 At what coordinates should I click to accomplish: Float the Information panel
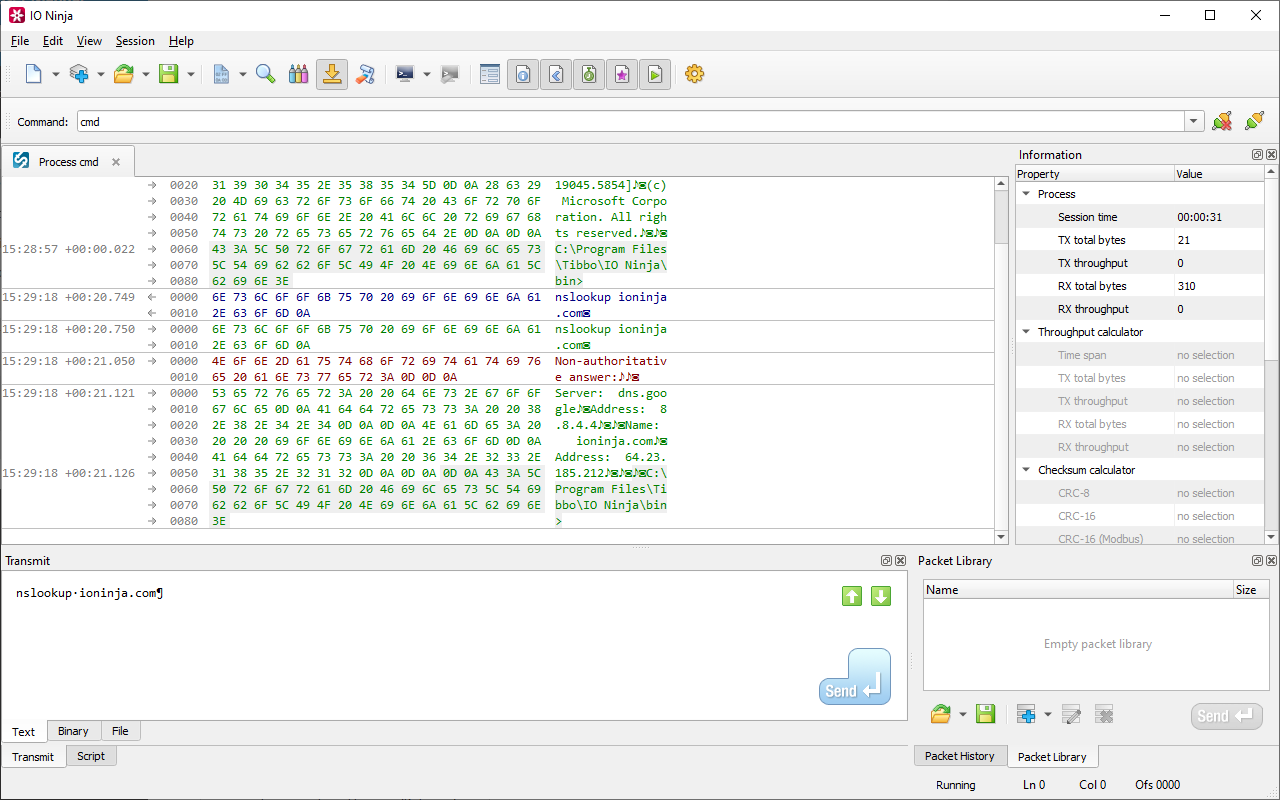click(1258, 155)
